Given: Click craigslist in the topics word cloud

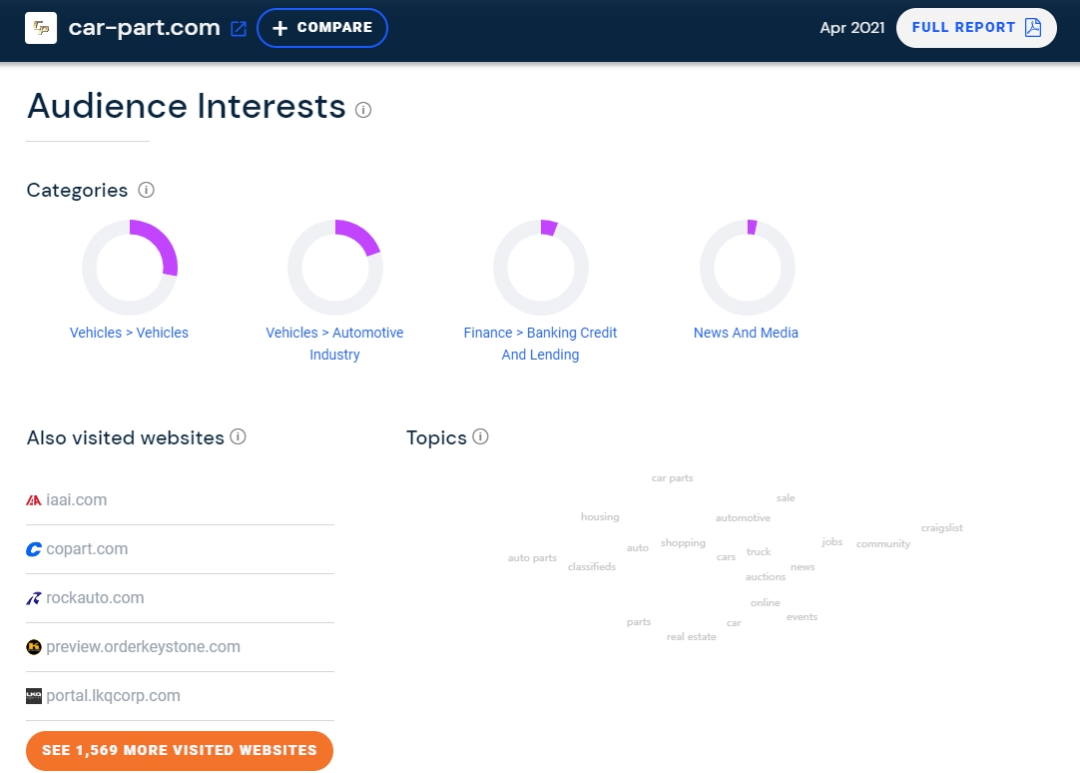Looking at the screenshot, I should click(x=941, y=527).
